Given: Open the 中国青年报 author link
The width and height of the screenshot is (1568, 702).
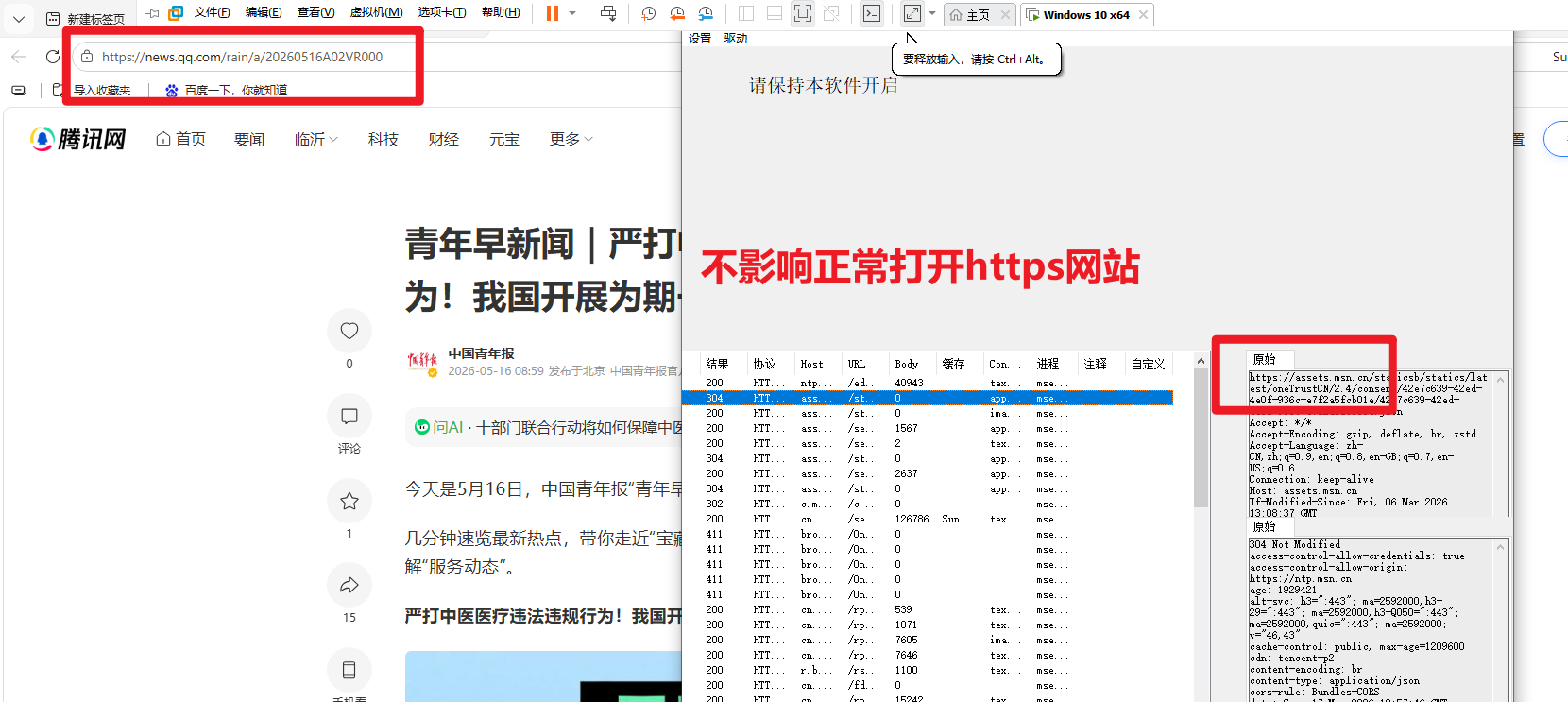Looking at the screenshot, I should (x=481, y=353).
